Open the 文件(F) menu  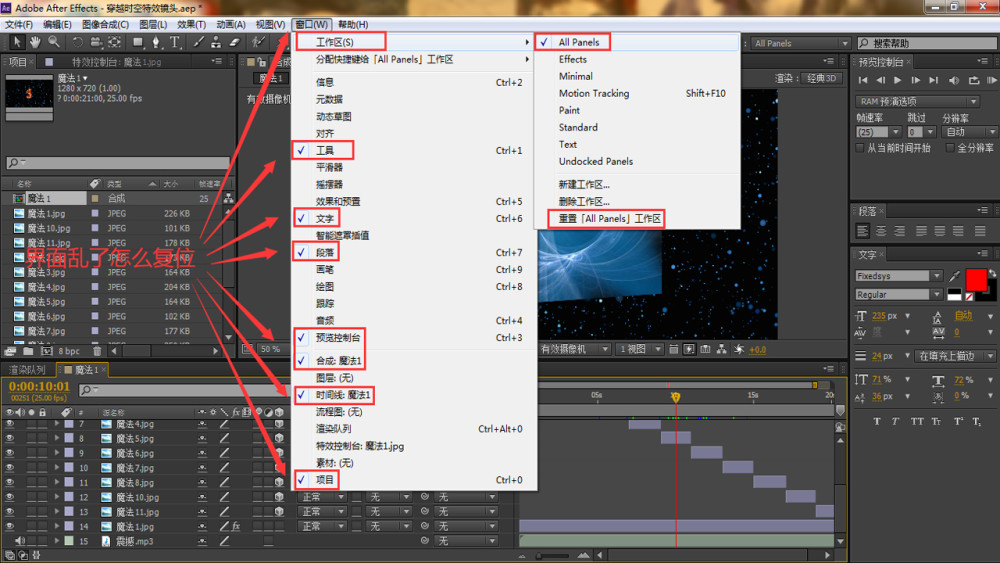[x=19, y=24]
